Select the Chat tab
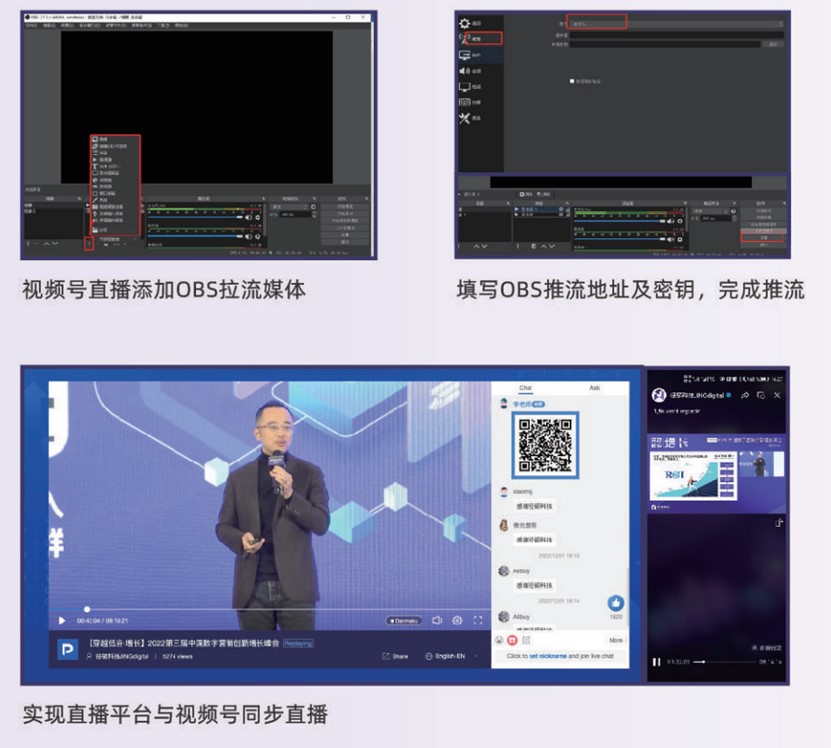Image resolution: width=831 pixels, height=748 pixels. click(x=525, y=388)
